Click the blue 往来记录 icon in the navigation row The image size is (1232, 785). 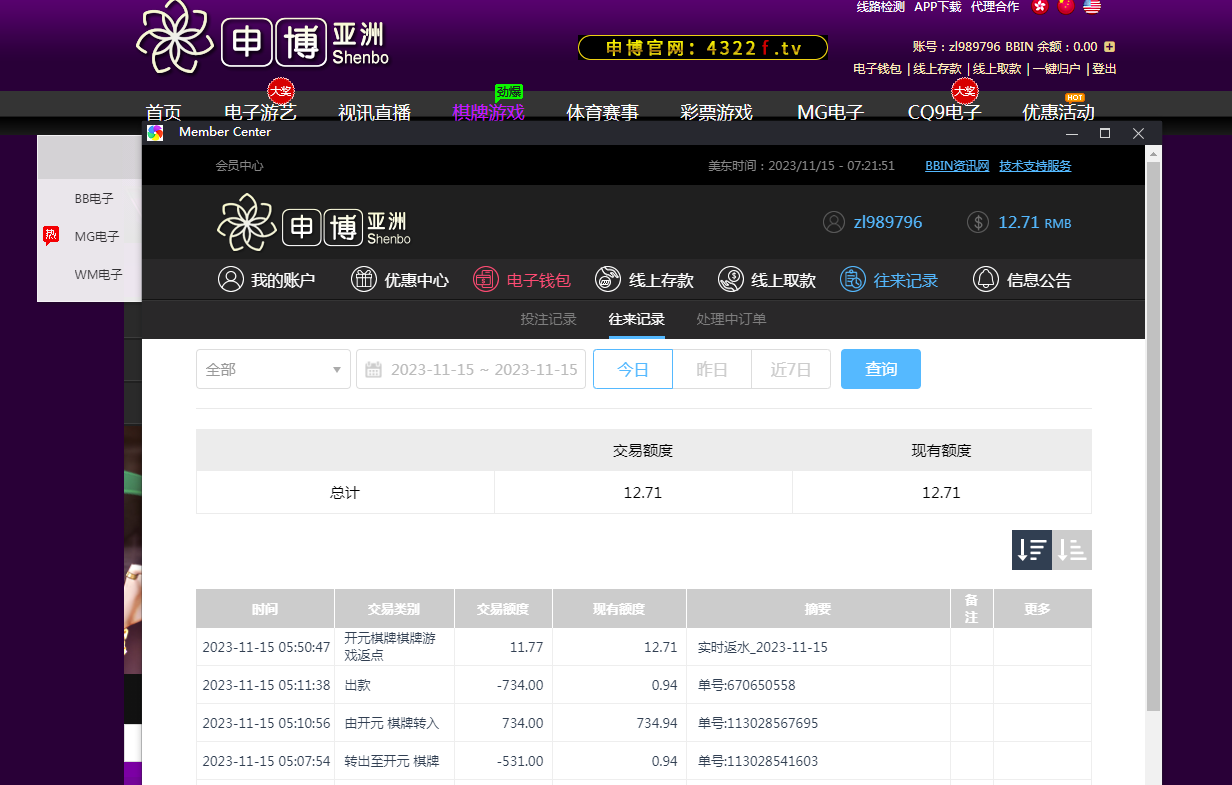pos(853,280)
